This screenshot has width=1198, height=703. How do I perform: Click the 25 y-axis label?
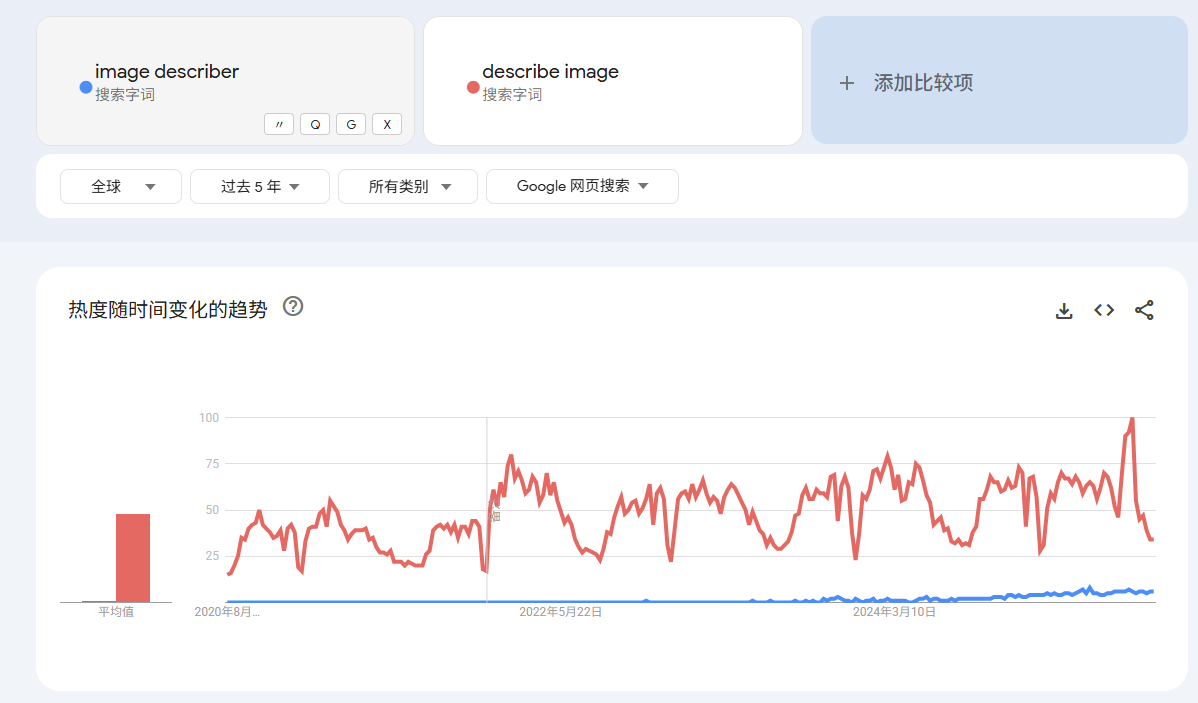212,556
